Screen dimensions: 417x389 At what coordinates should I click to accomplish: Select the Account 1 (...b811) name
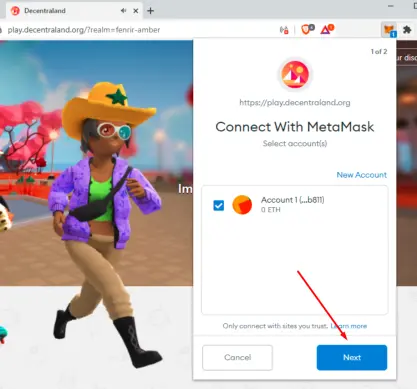click(292, 200)
